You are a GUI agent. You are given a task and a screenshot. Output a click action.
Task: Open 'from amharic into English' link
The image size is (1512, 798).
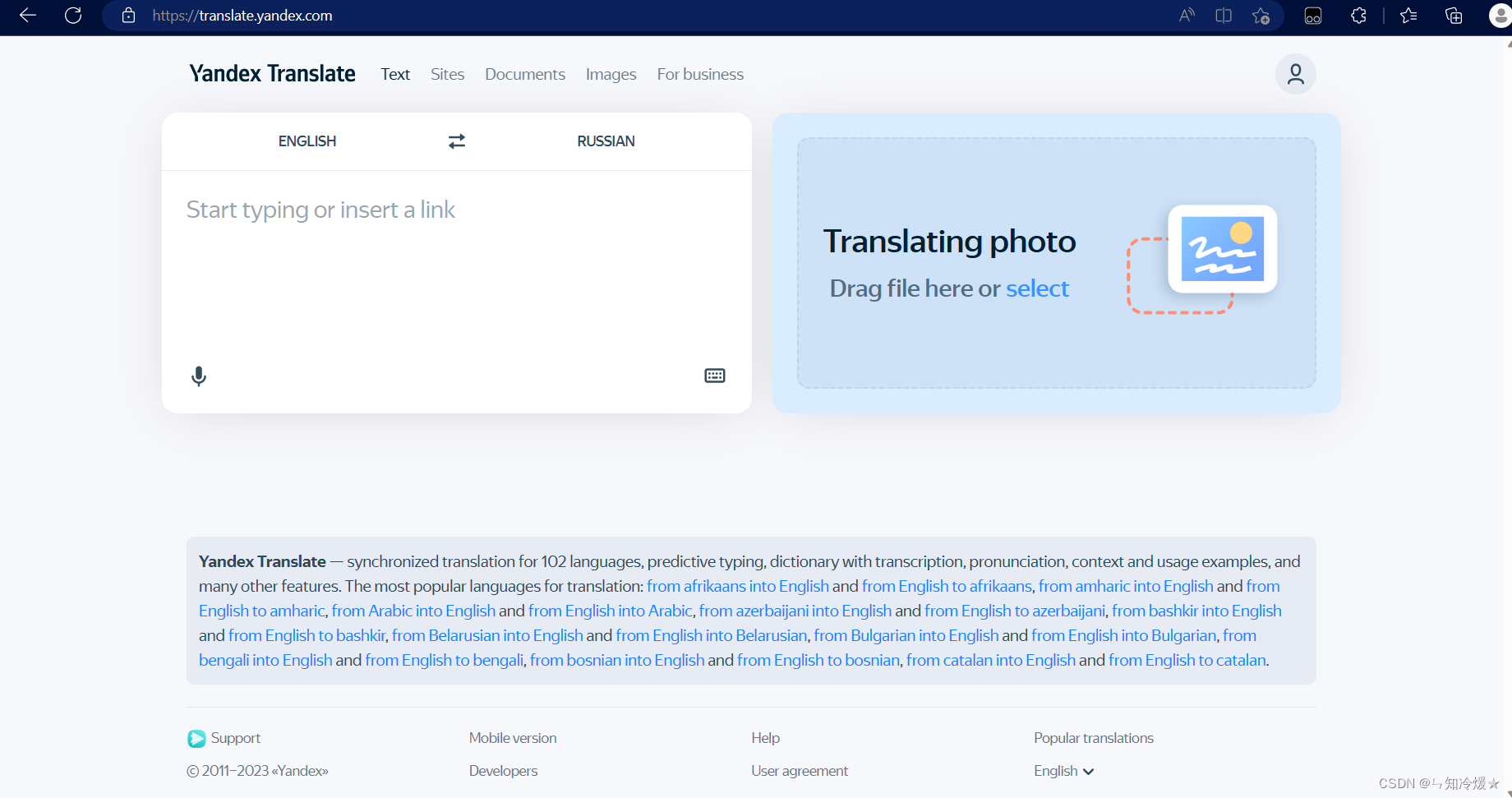[x=1126, y=586]
